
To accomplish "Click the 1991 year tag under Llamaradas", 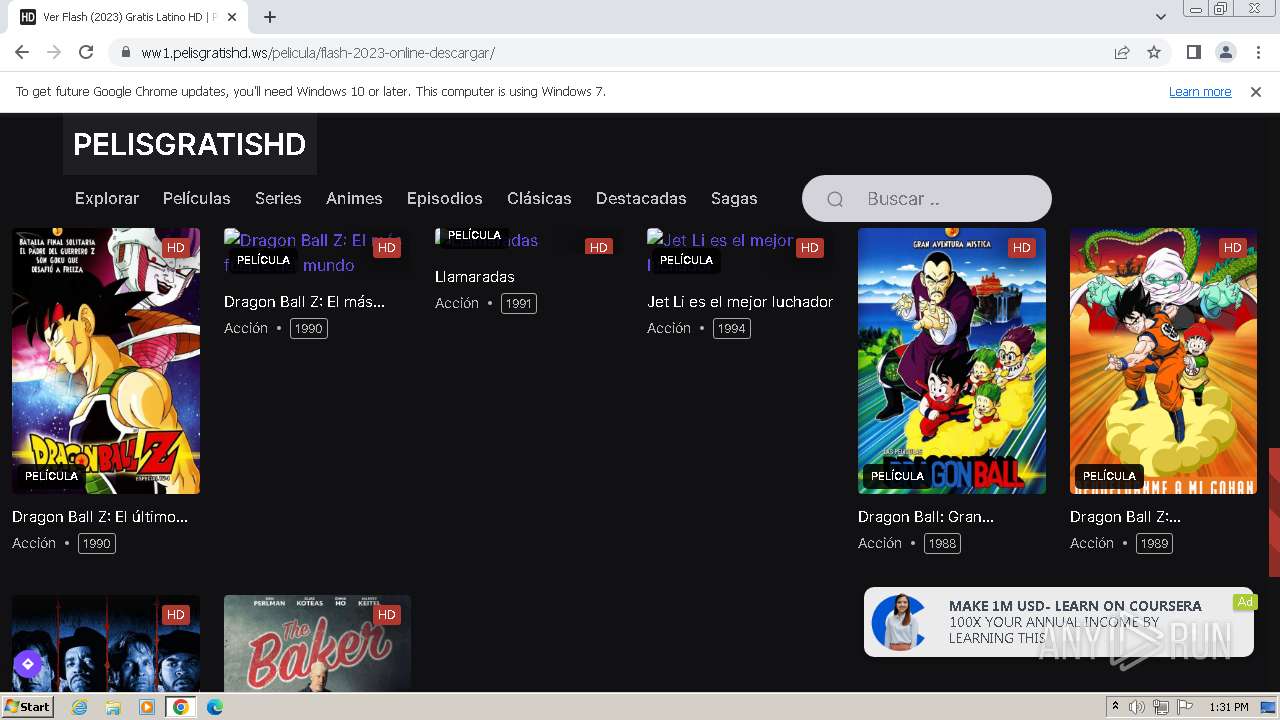I will pos(519,303).
